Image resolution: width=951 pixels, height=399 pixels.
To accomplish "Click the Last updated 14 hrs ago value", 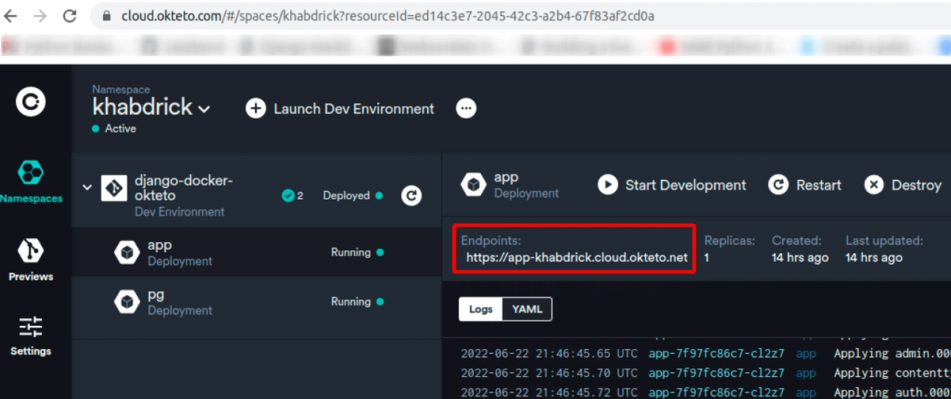I will click(x=874, y=258).
